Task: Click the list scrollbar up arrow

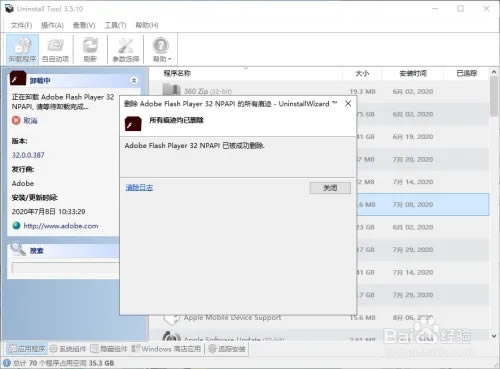Action: 494,72
